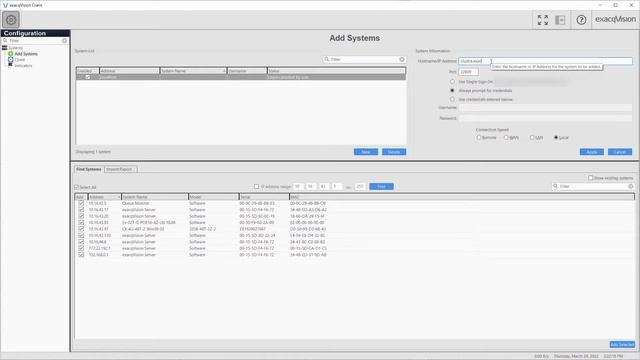Screen dimensions: 640x360
Task: Maximize the exacqVision Client window
Action: [616, 5]
